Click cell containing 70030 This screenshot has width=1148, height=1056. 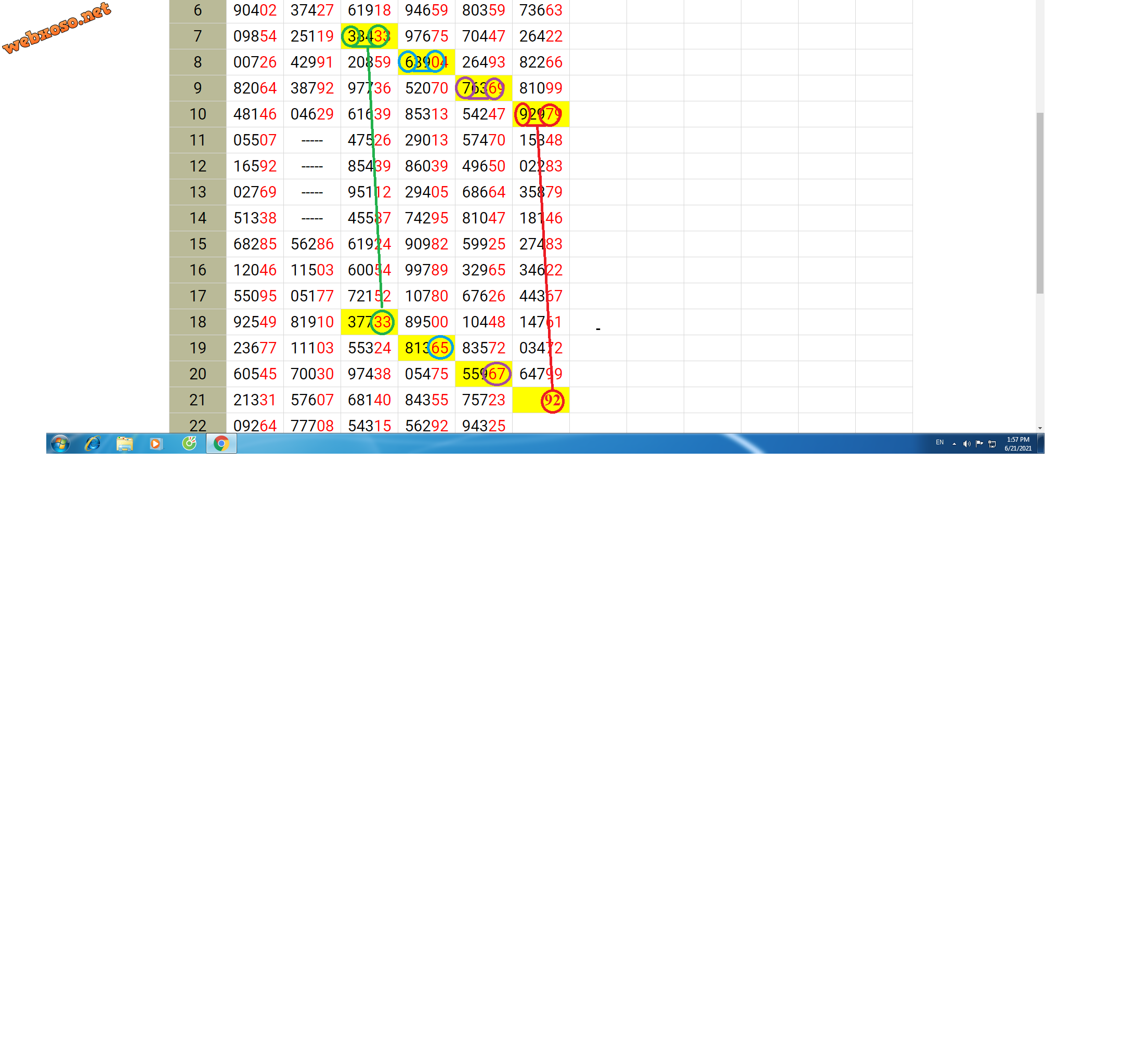(312, 374)
